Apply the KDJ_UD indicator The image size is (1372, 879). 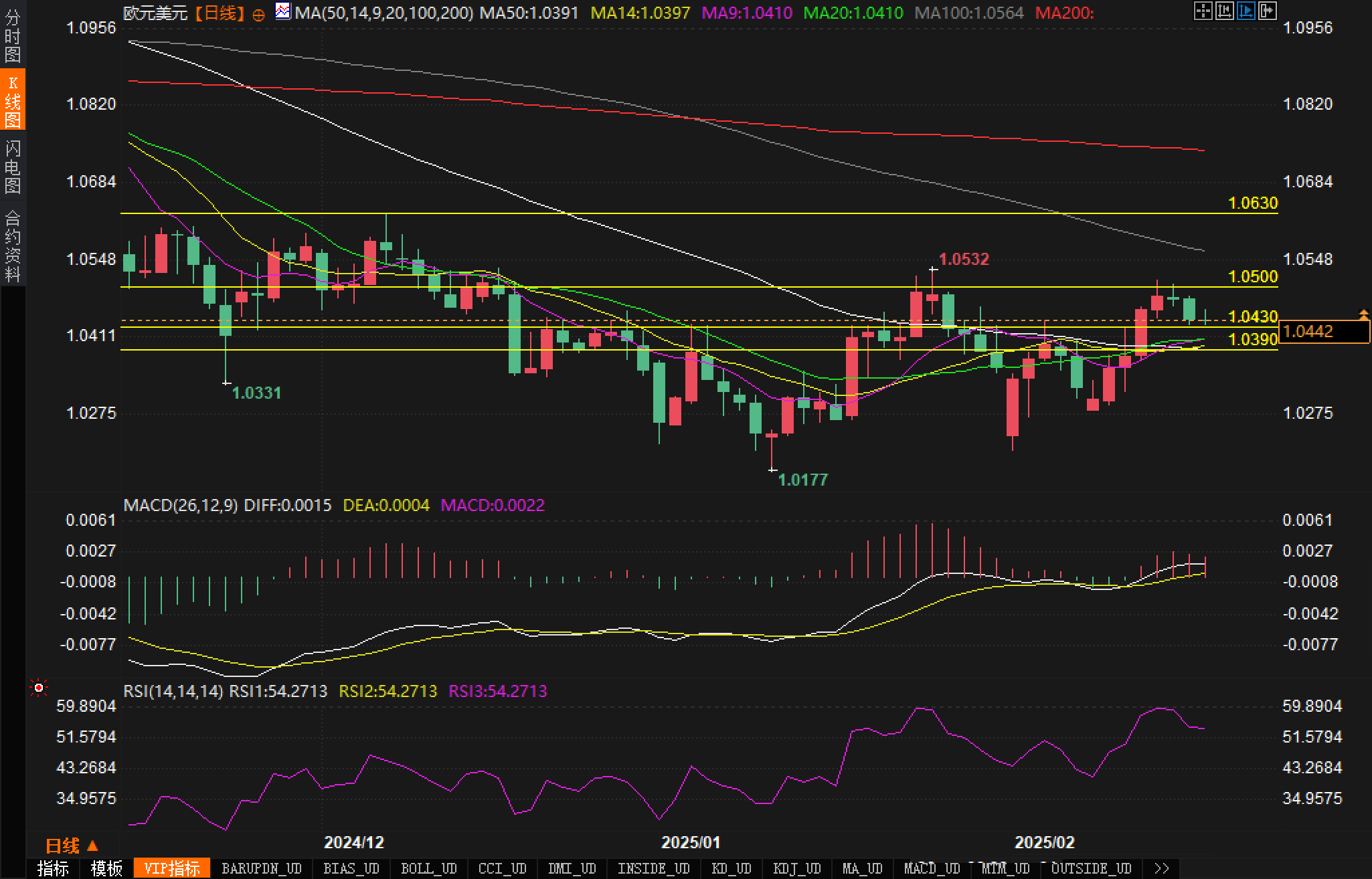coord(797,868)
